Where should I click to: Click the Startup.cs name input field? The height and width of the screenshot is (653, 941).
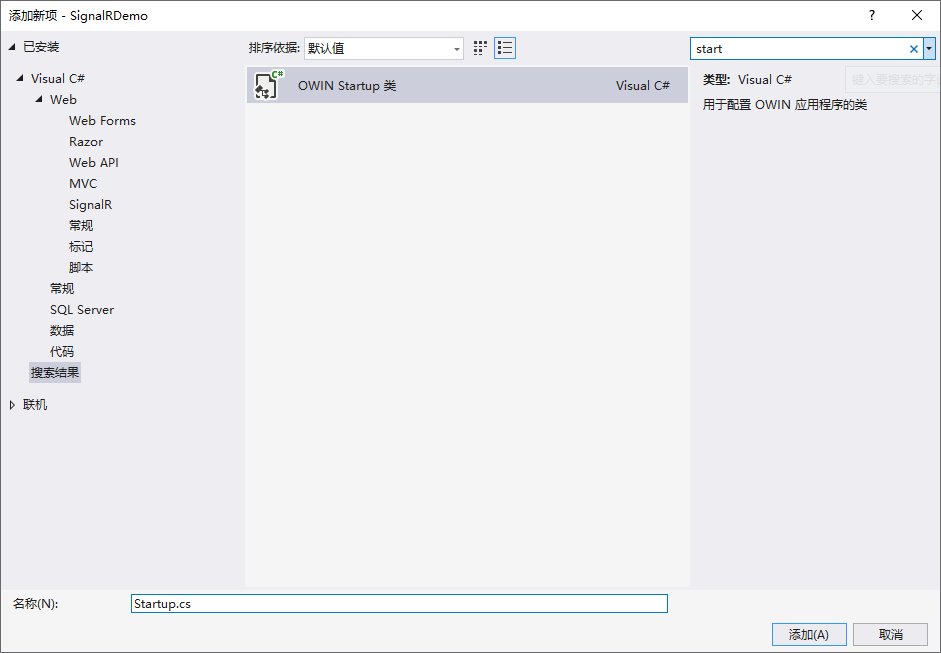[399, 604]
